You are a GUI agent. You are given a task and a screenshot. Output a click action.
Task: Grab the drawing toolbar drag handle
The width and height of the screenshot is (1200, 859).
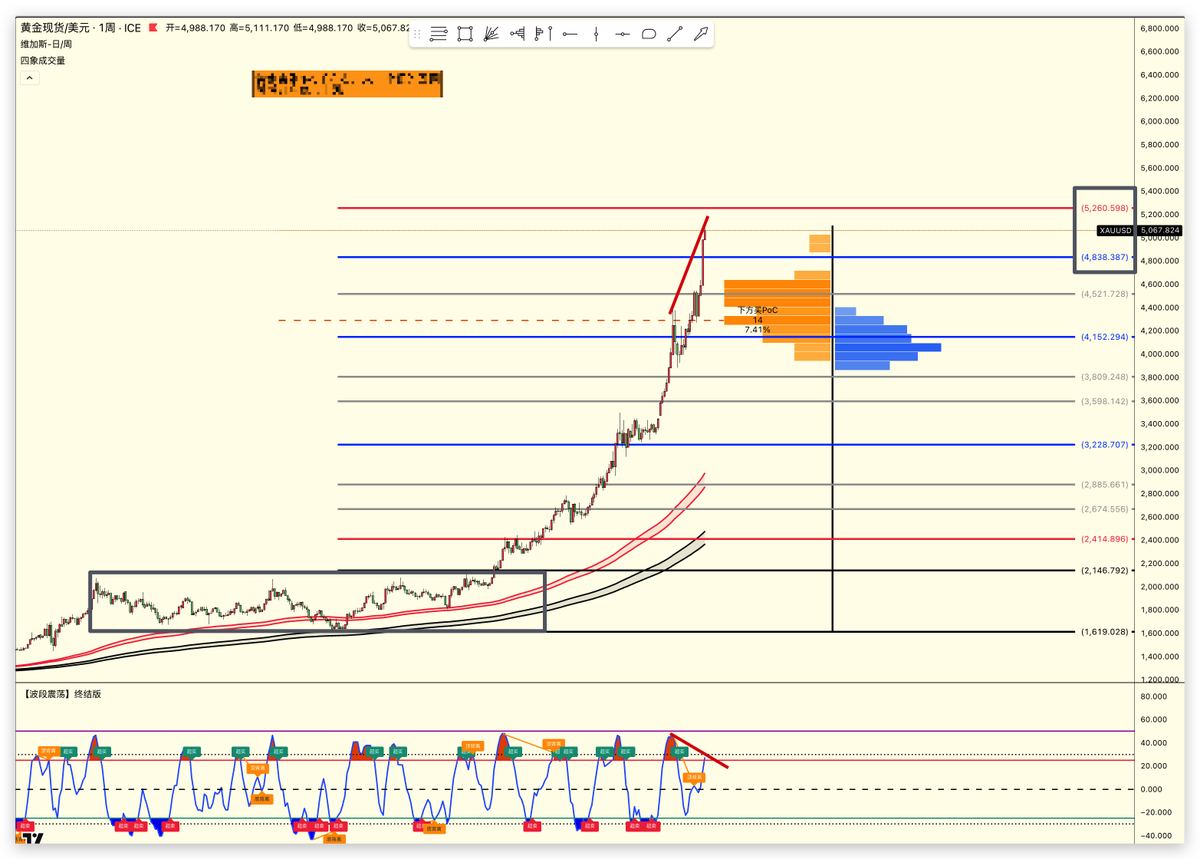[418, 34]
